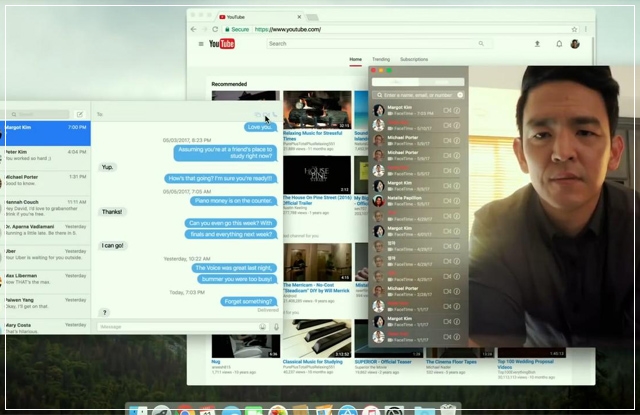The height and width of the screenshot is (415, 640).
Task: Open the Michael Porter conversation in Messages
Action: pyautogui.click(x=45, y=183)
